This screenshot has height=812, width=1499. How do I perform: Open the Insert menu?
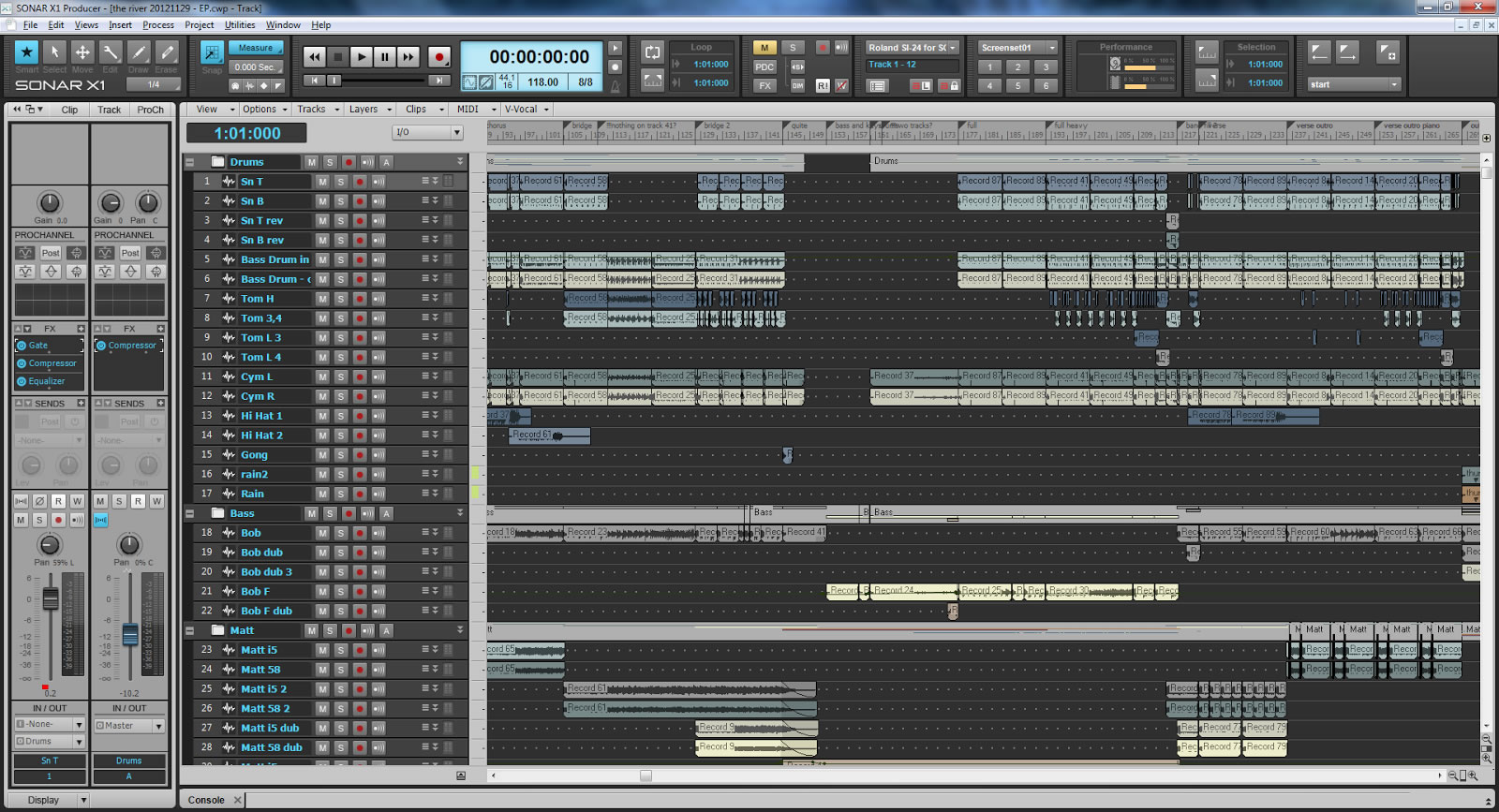[x=120, y=25]
